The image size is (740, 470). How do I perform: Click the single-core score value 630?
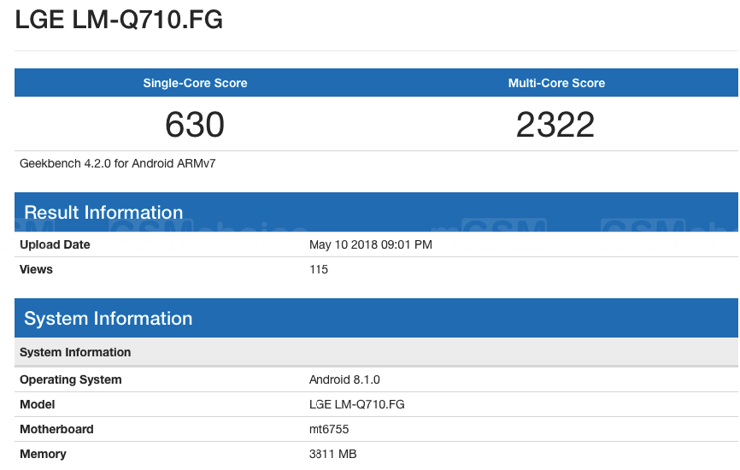[194, 125]
